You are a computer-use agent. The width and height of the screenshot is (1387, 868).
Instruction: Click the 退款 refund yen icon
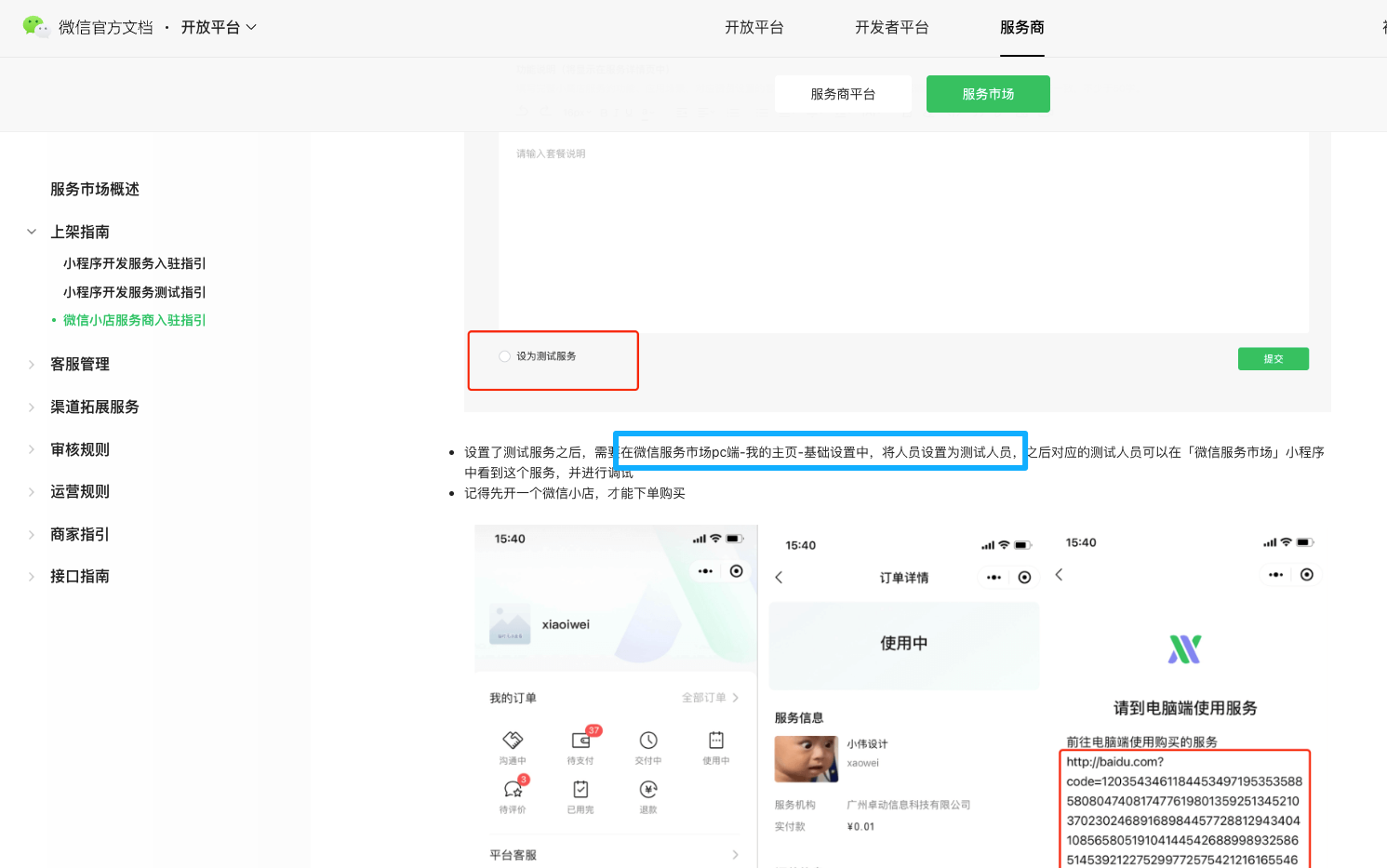648,789
